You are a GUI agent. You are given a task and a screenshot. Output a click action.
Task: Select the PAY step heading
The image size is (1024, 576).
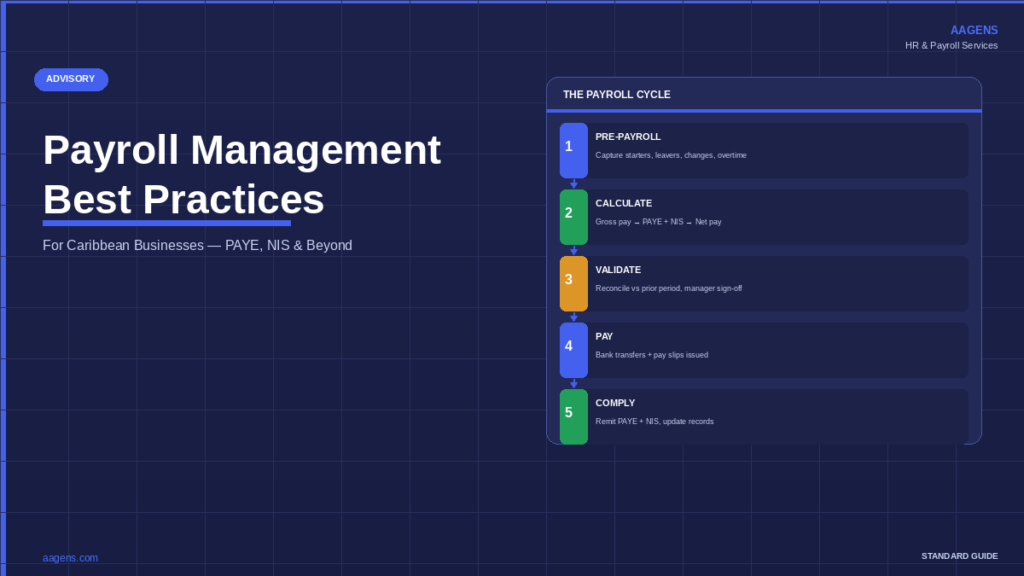(x=604, y=336)
